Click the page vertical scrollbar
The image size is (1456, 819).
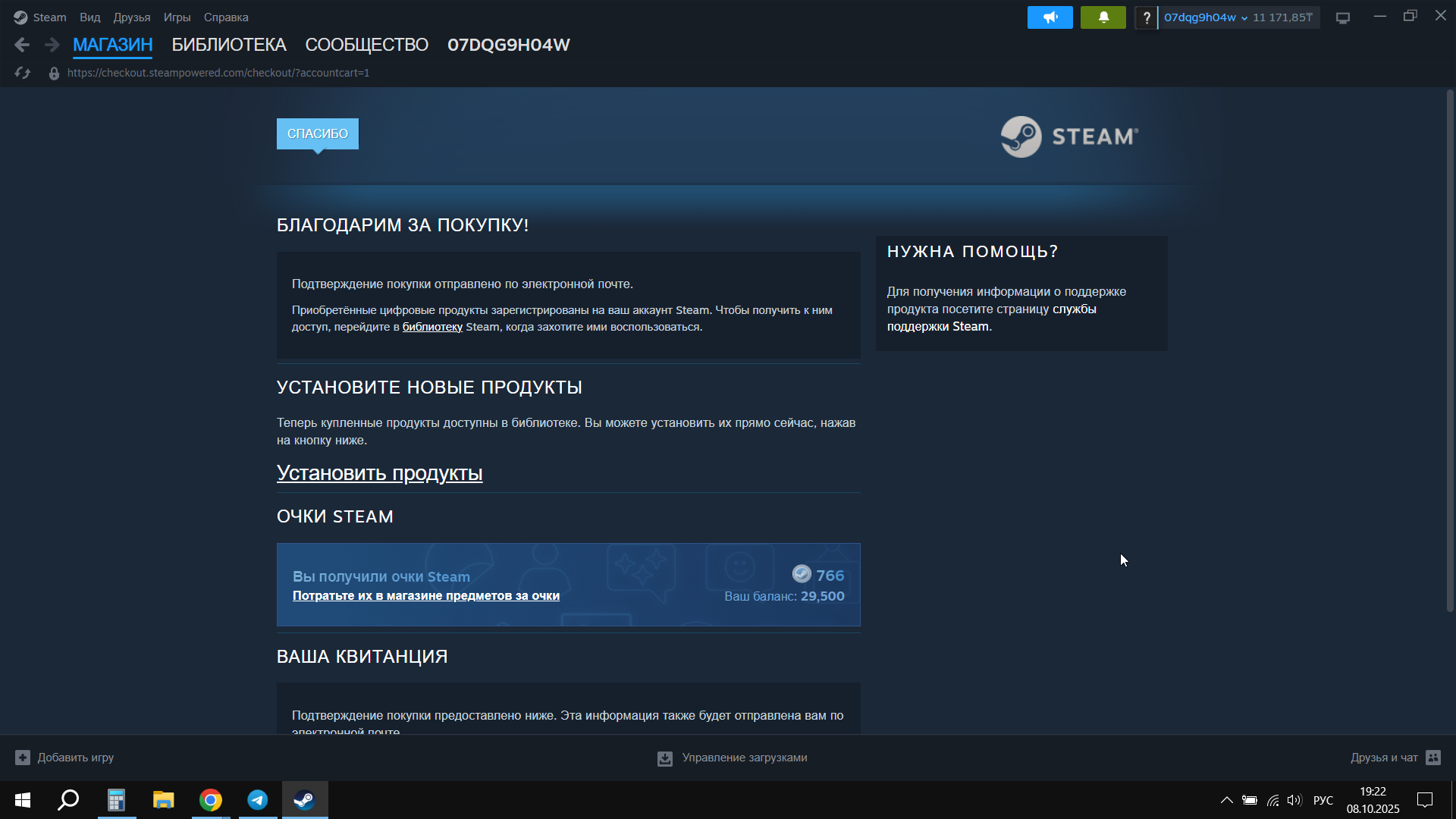pyautogui.click(x=1449, y=349)
